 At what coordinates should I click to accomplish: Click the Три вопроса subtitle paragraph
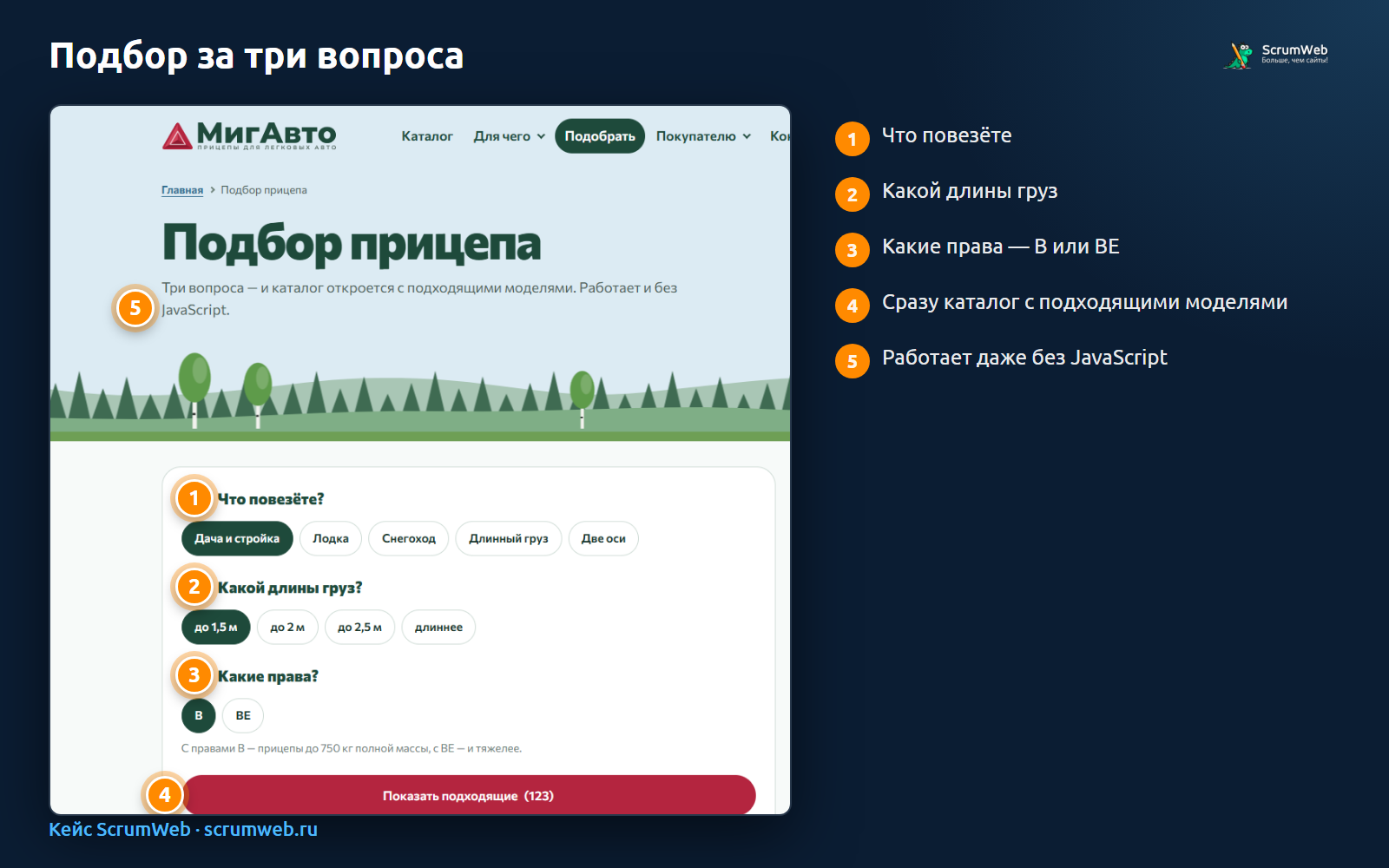[419, 299]
